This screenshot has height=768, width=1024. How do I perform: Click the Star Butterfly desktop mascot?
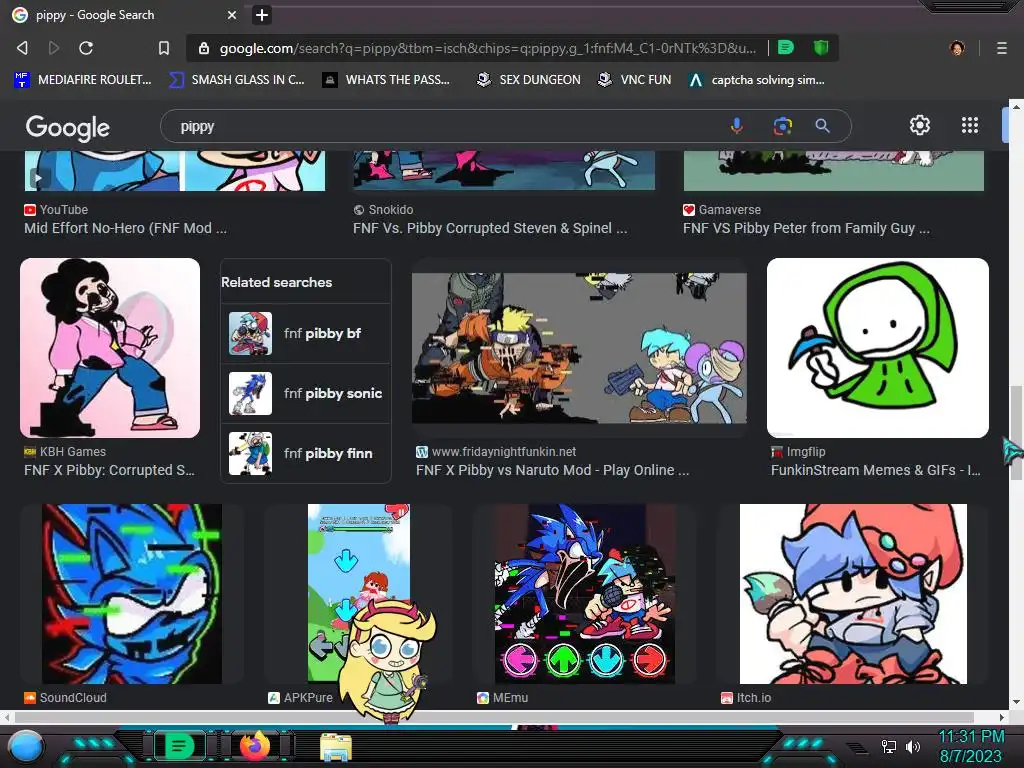pyautogui.click(x=389, y=661)
